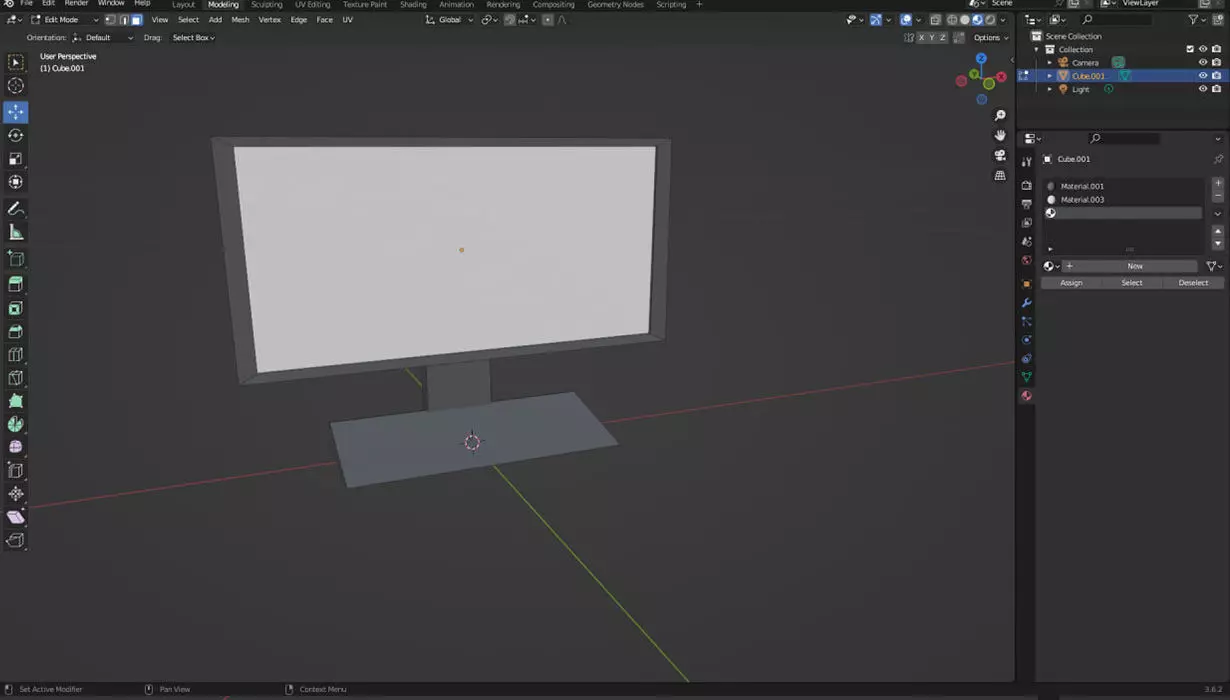The height and width of the screenshot is (700, 1230).
Task: Choose the Measure tool
Action: coord(16,232)
